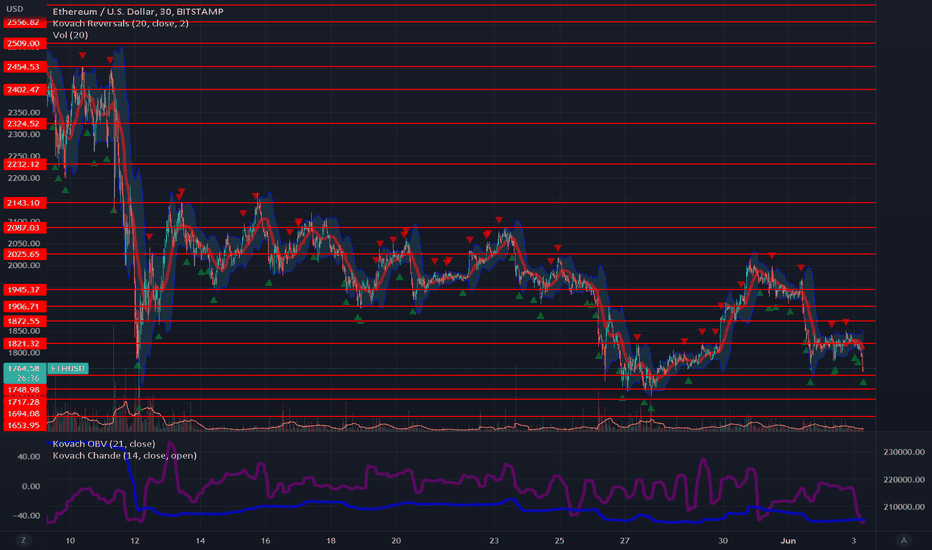Image resolution: width=932 pixels, height=550 pixels.
Task: Click the Z button at bottom-left corner
Action: click(x=24, y=540)
